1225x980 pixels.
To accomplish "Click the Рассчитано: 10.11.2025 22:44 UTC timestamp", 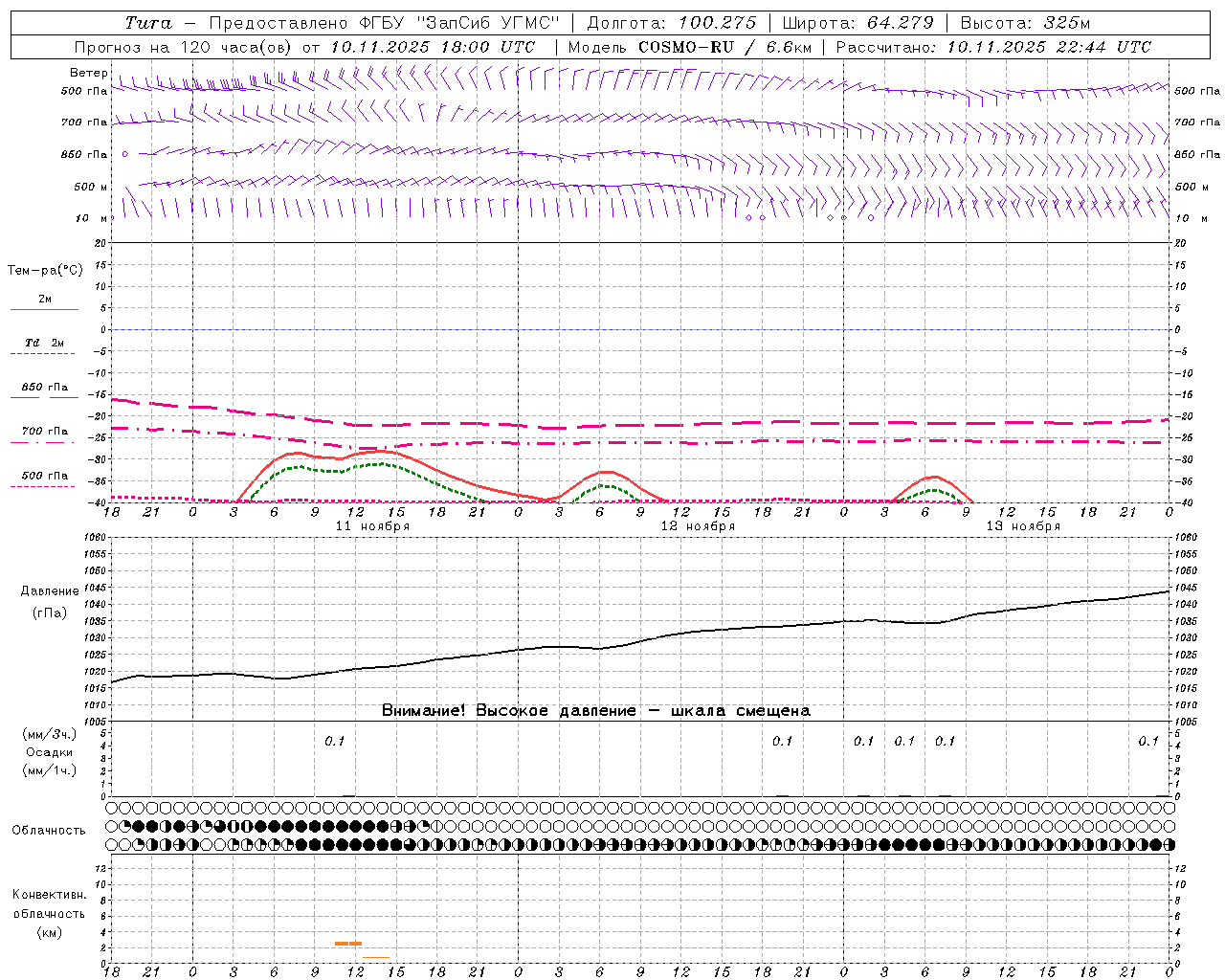I will 993,47.
